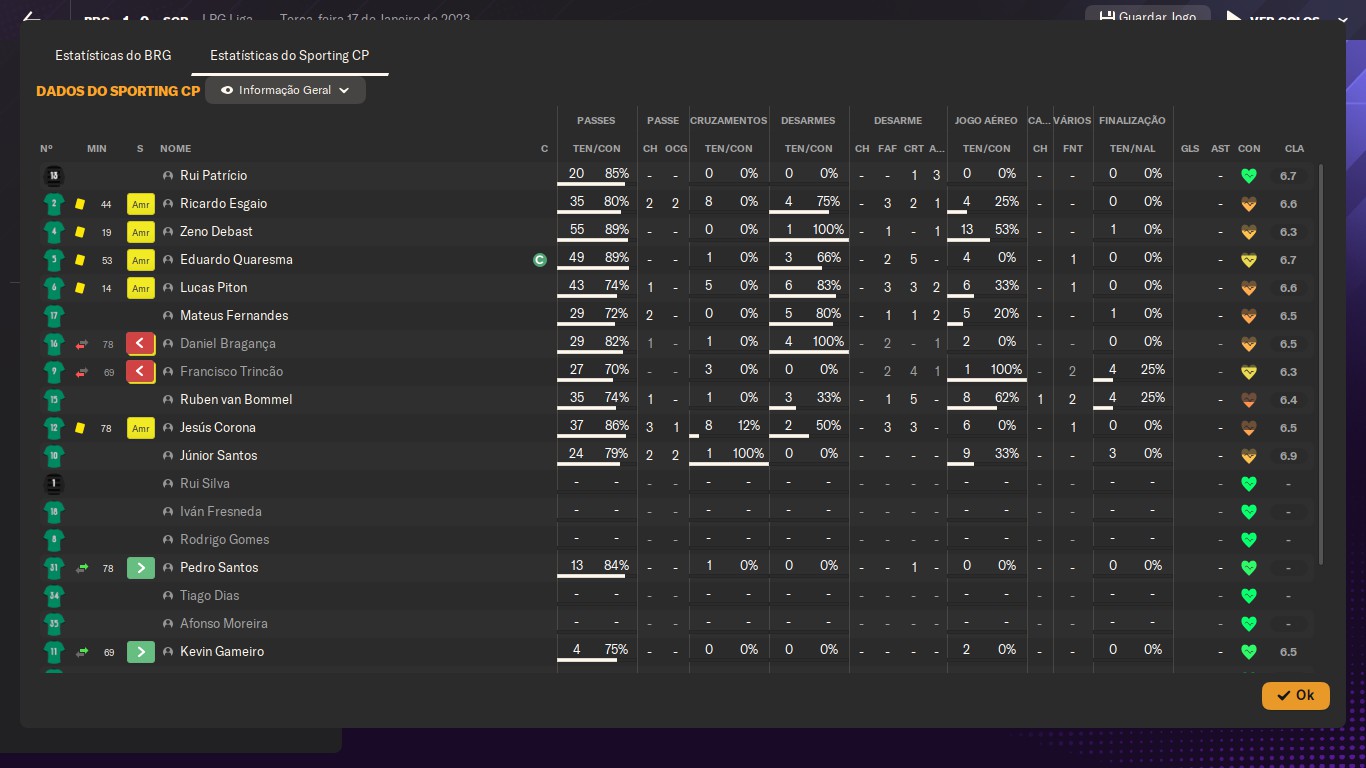The image size is (1366, 768).
Task: Sort by MIN column header
Action: click(x=97, y=149)
